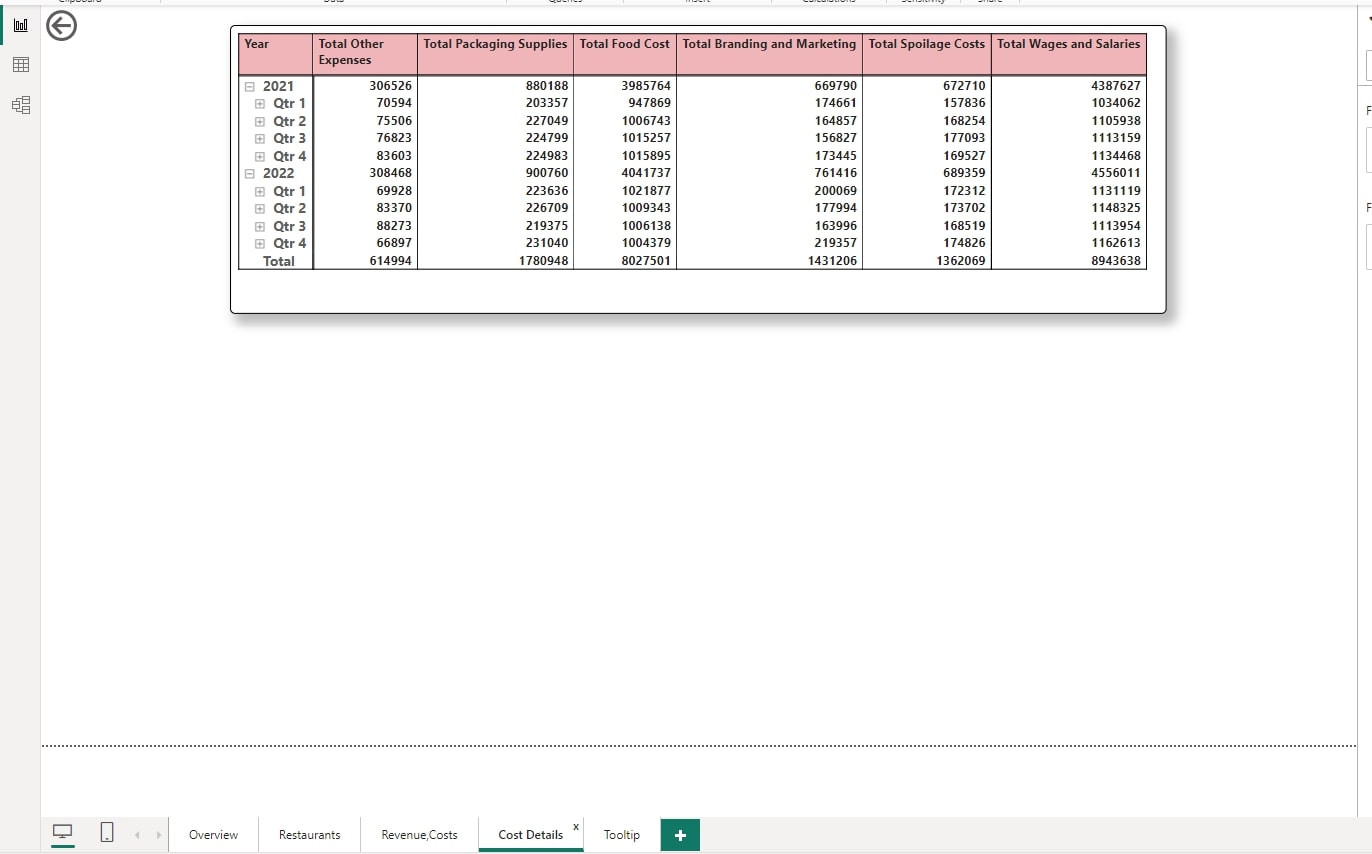Screen dimensions: 1372x854
Task: Expand Qtr 2 under 2021
Action: click(x=259, y=121)
